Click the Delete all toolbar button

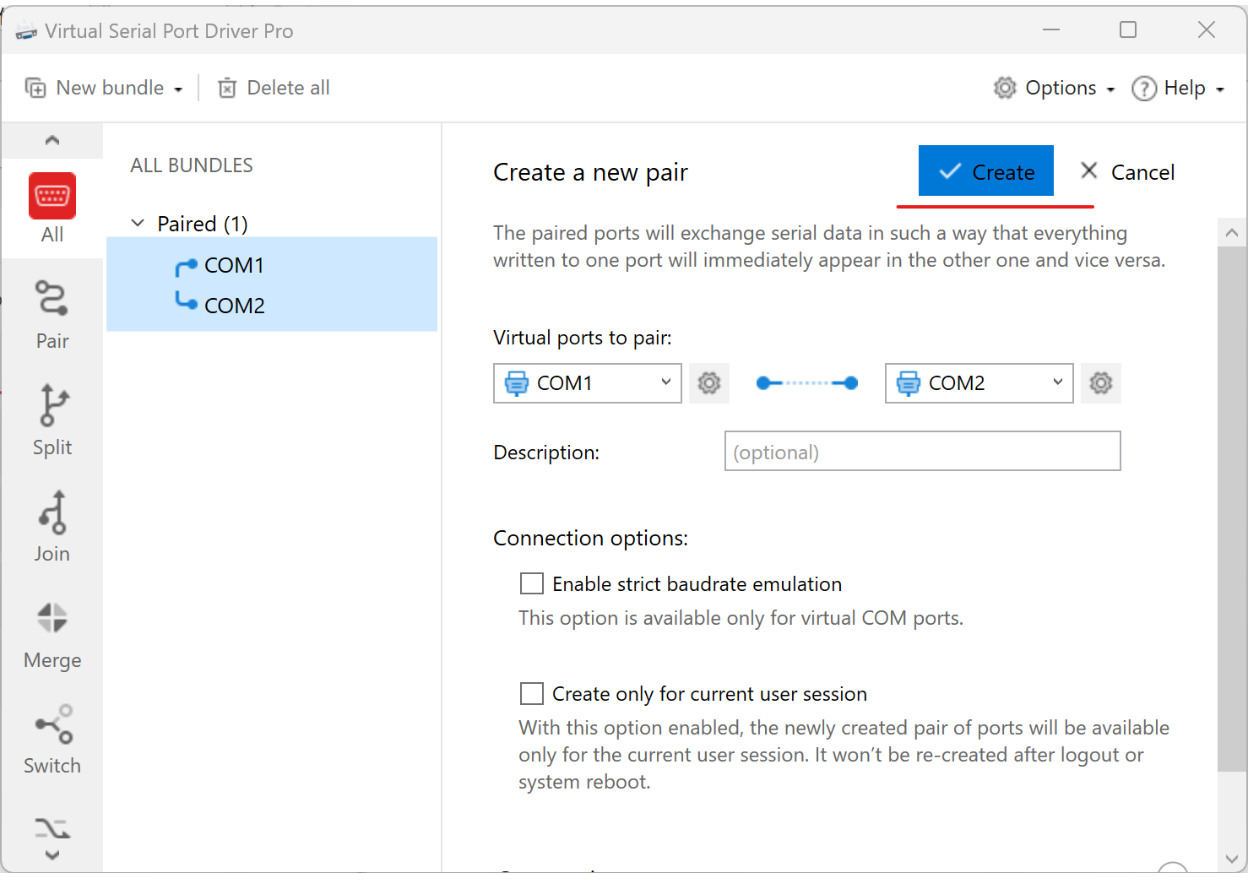274,88
